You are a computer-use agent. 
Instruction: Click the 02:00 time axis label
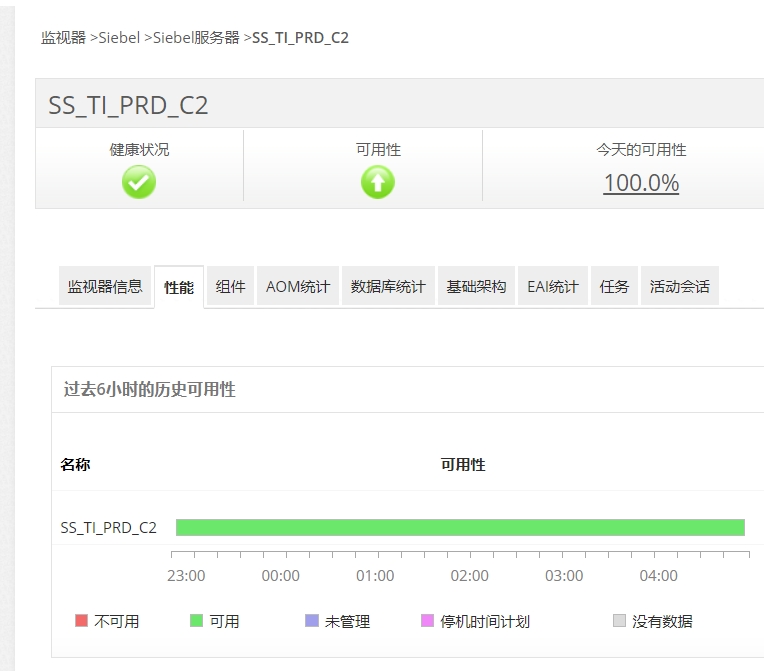click(x=470, y=575)
